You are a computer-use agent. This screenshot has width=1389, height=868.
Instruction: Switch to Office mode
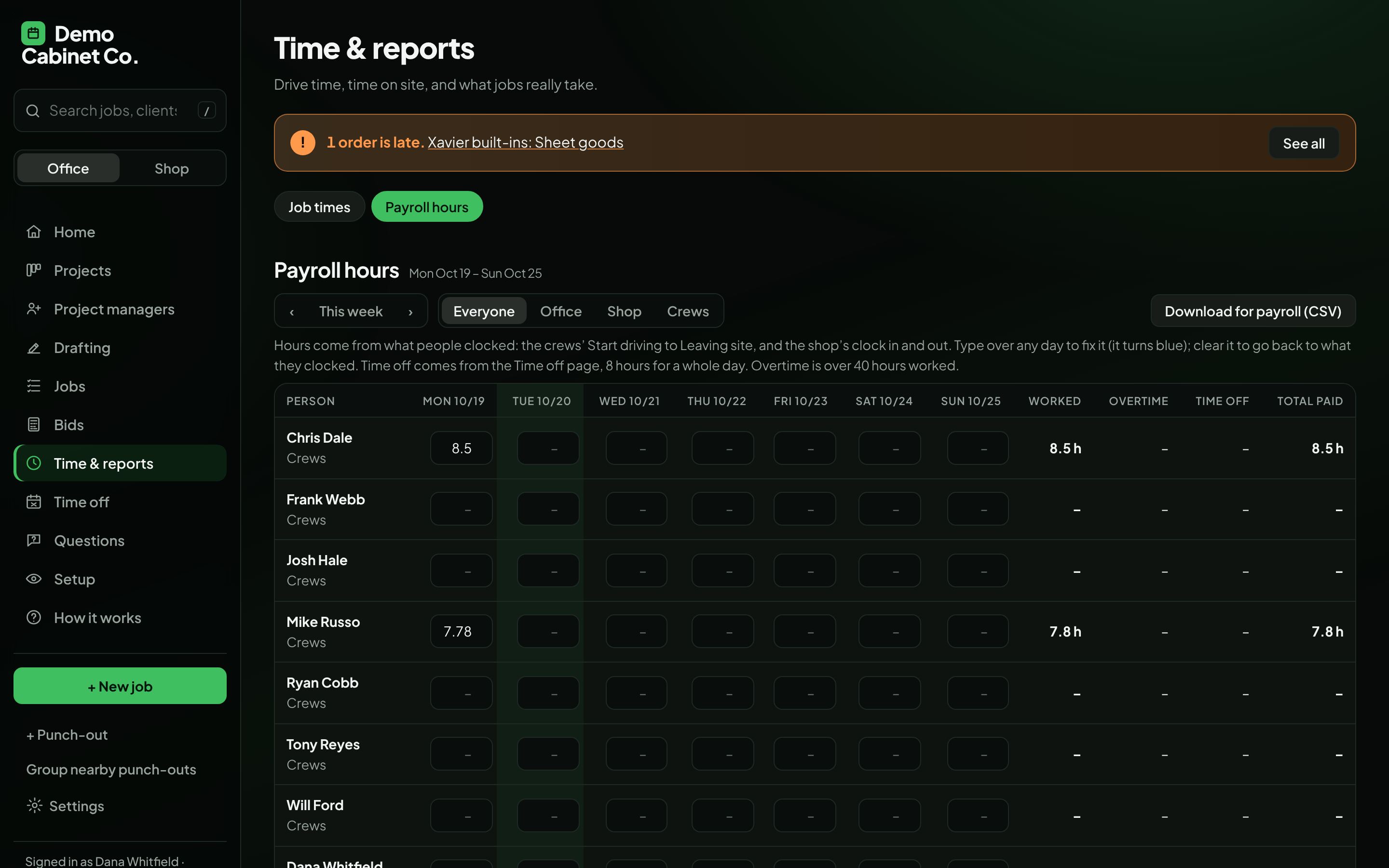click(x=68, y=168)
